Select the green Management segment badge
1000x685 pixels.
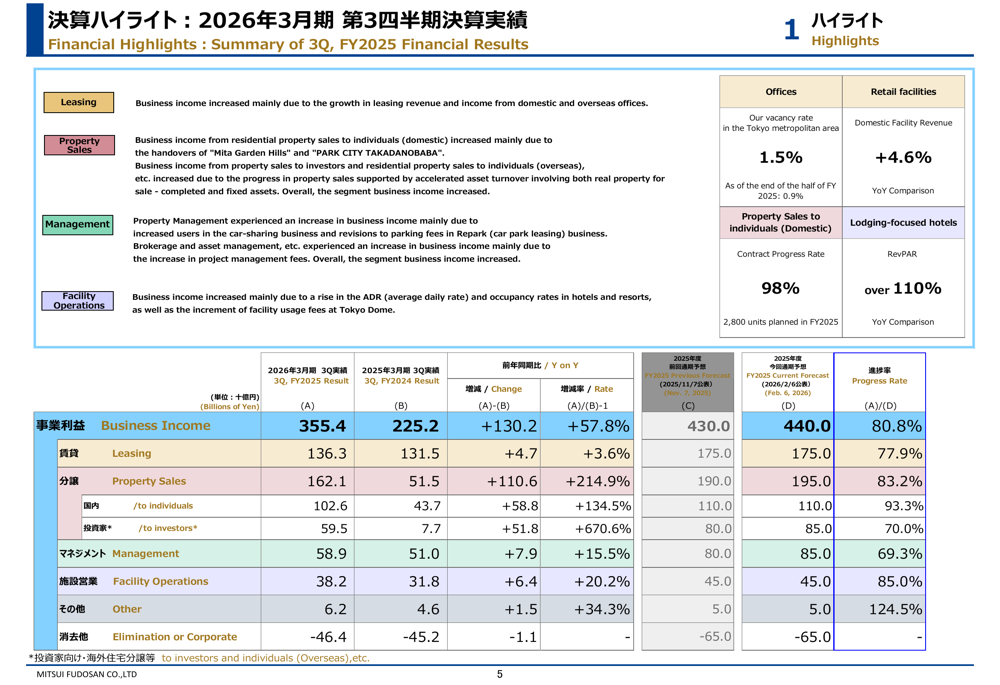pyautogui.click(x=78, y=225)
